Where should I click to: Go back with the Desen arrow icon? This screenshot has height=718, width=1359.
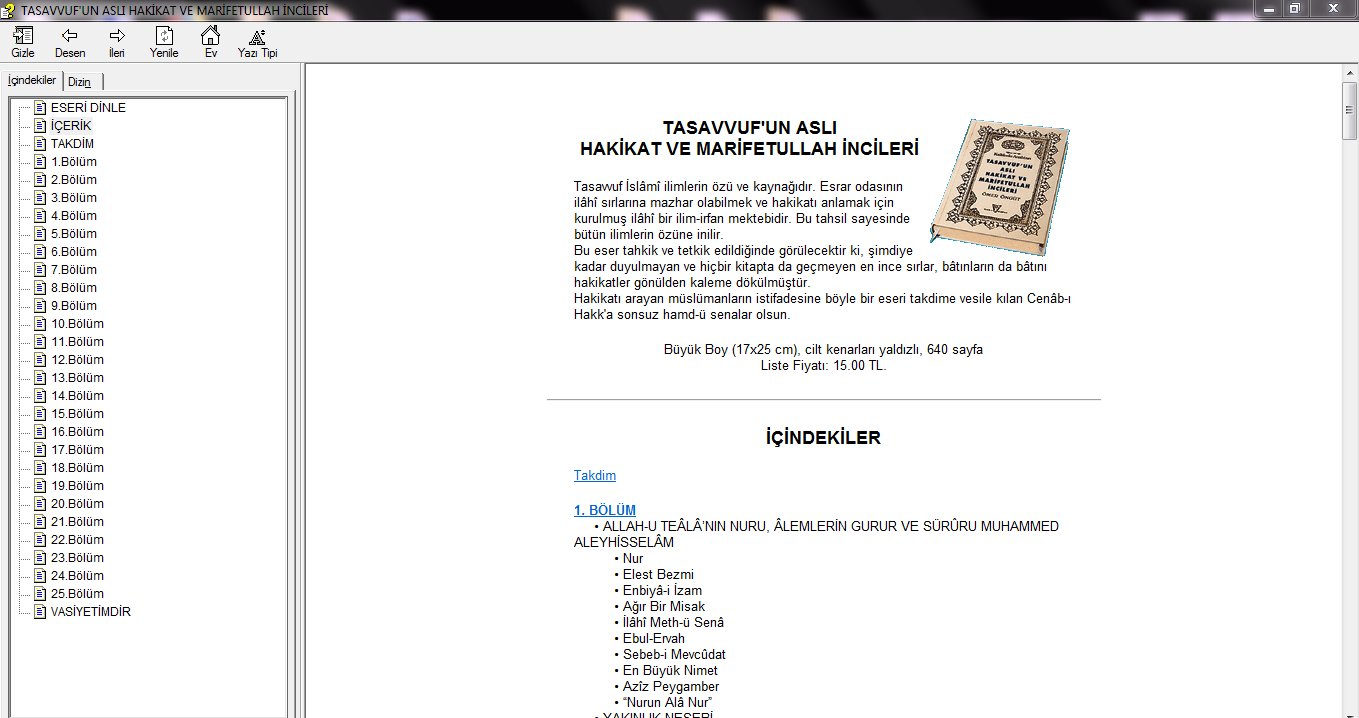tap(70, 36)
